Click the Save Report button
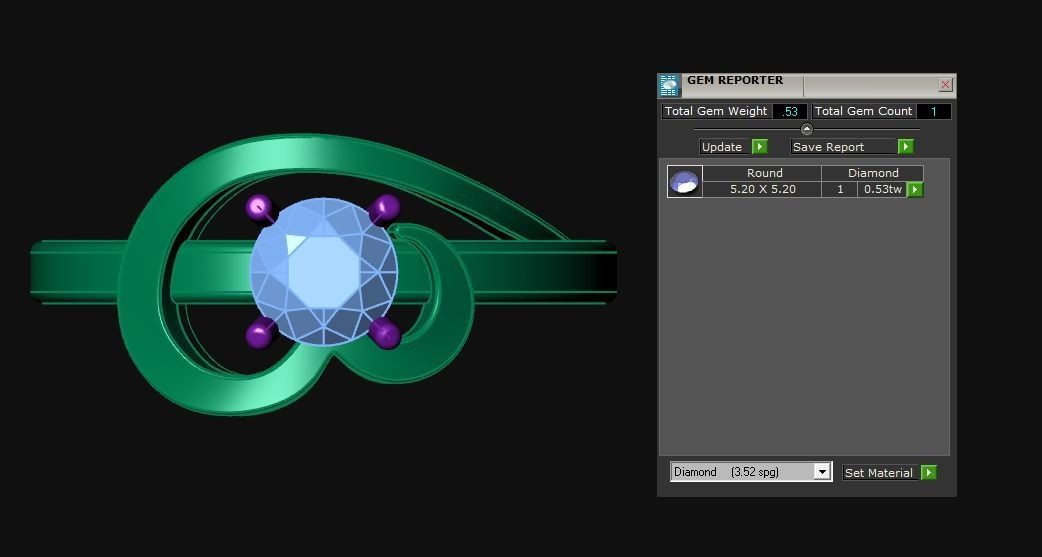Viewport: 1042px width, 557px height. tap(843, 147)
